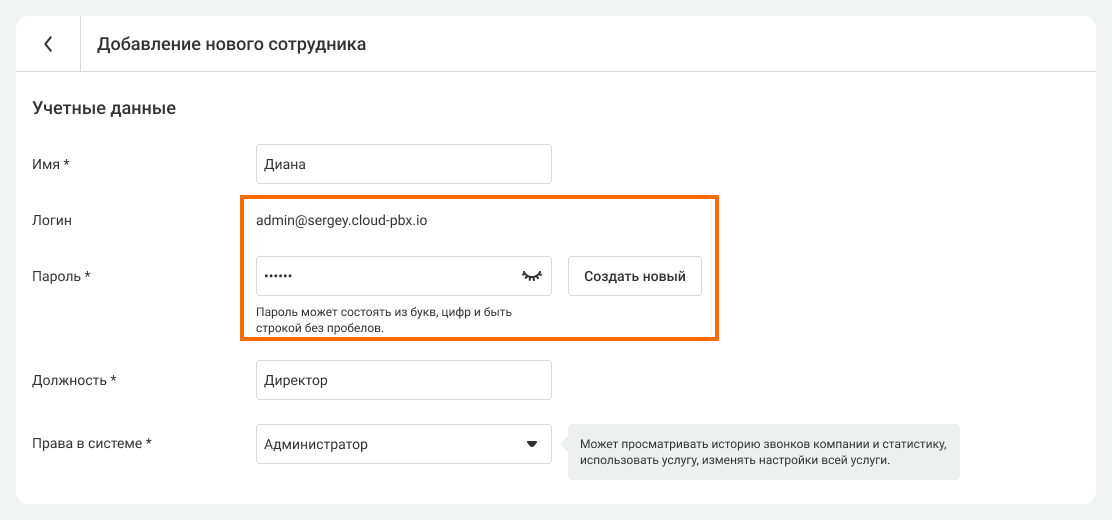Click the Учетные данные section heading

click(x=104, y=108)
